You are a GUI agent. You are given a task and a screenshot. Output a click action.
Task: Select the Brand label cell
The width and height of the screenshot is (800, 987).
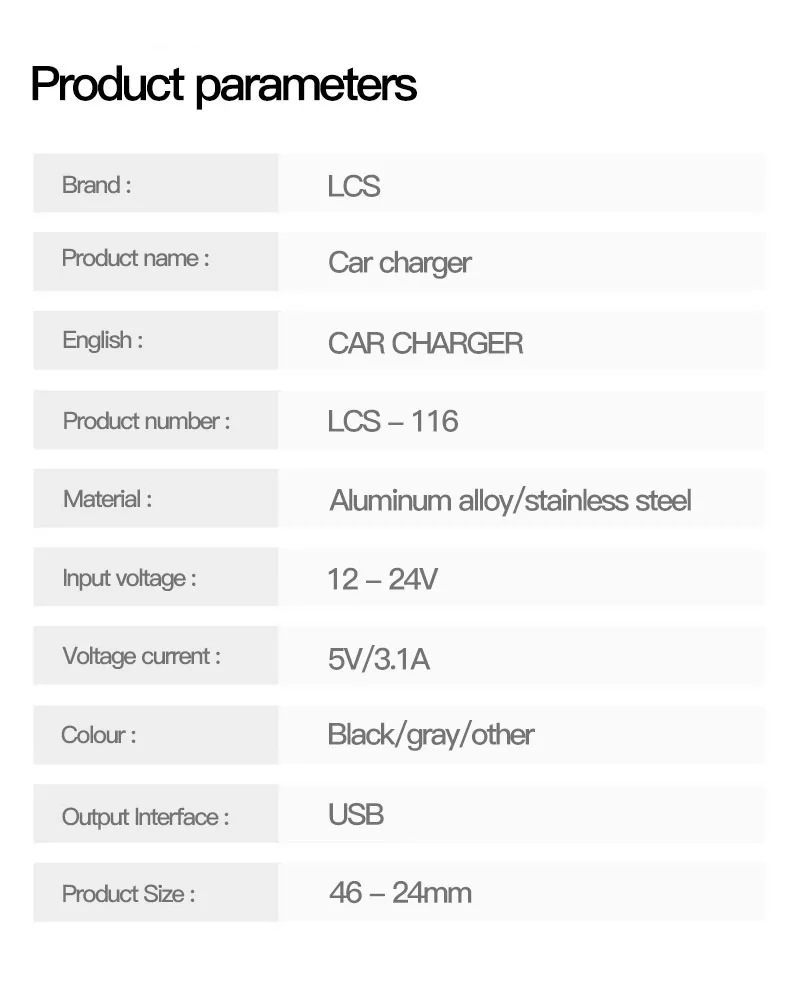(x=155, y=183)
